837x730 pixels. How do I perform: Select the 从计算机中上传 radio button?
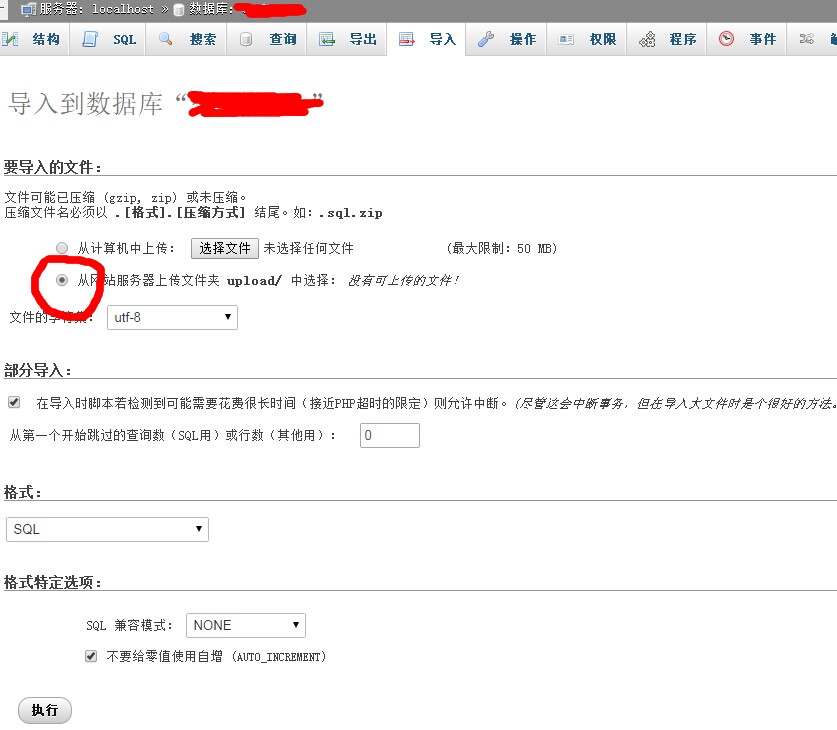pos(62,248)
